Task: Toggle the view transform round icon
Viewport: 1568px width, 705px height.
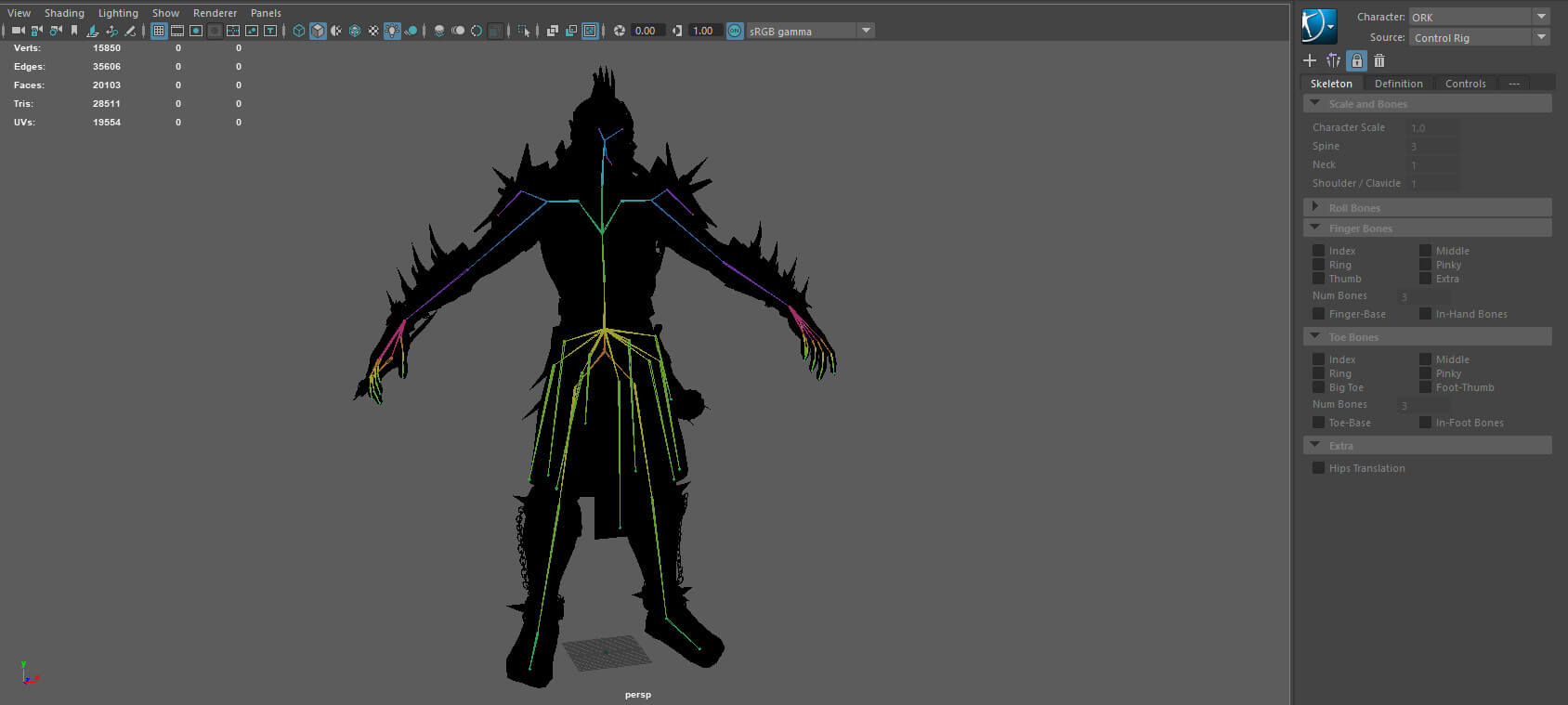Action: pyautogui.click(x=735, y=31)
